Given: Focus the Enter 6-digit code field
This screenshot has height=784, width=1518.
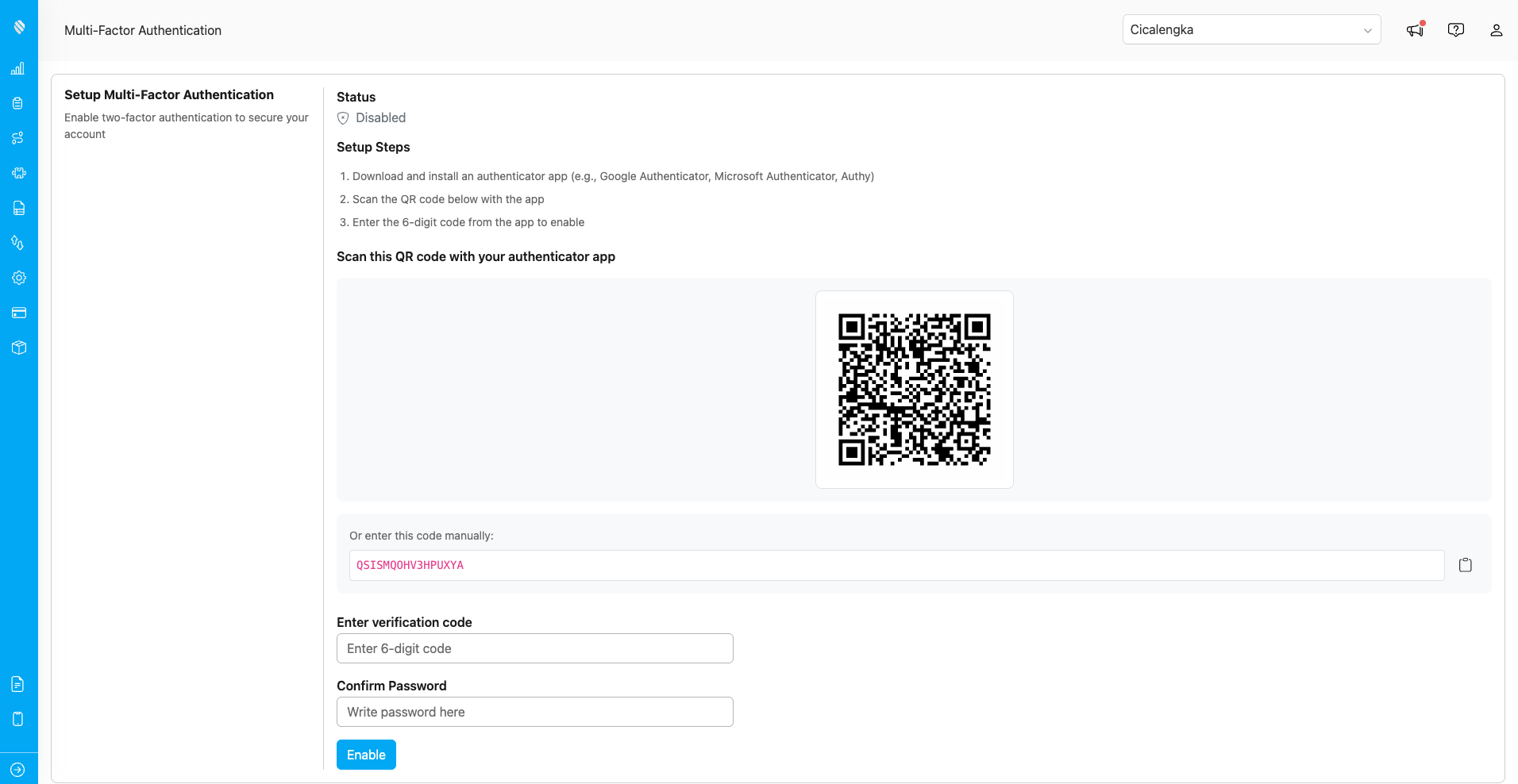Looking at the screenshot, I should click(535, 648).
